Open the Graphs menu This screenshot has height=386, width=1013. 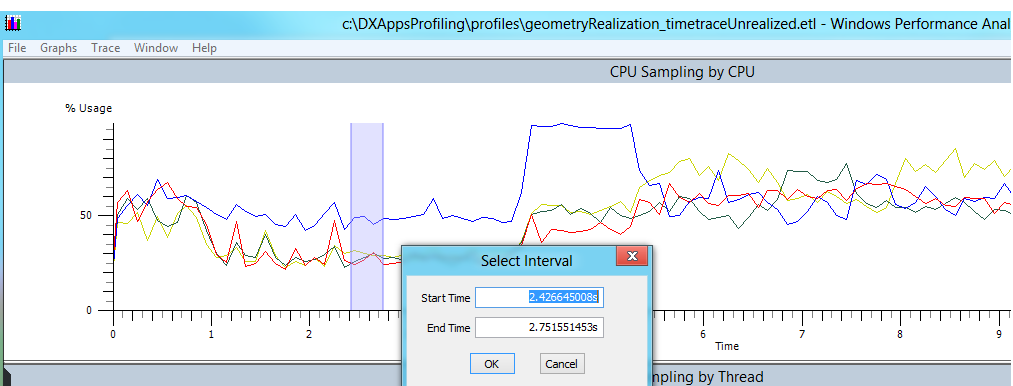tap(58, 48)
